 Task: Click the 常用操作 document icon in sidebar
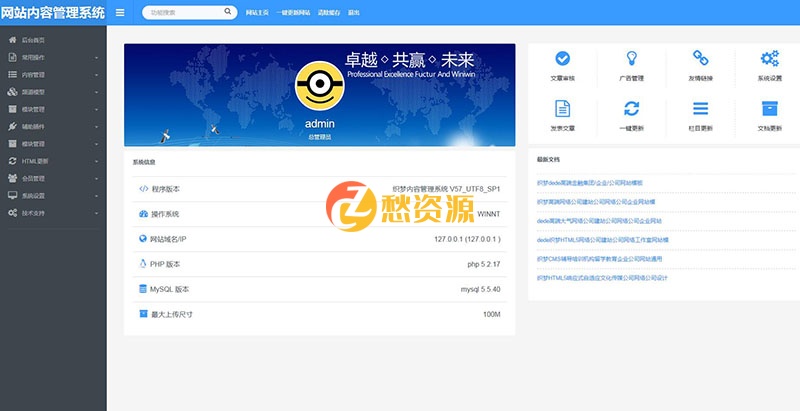(12, 57)
